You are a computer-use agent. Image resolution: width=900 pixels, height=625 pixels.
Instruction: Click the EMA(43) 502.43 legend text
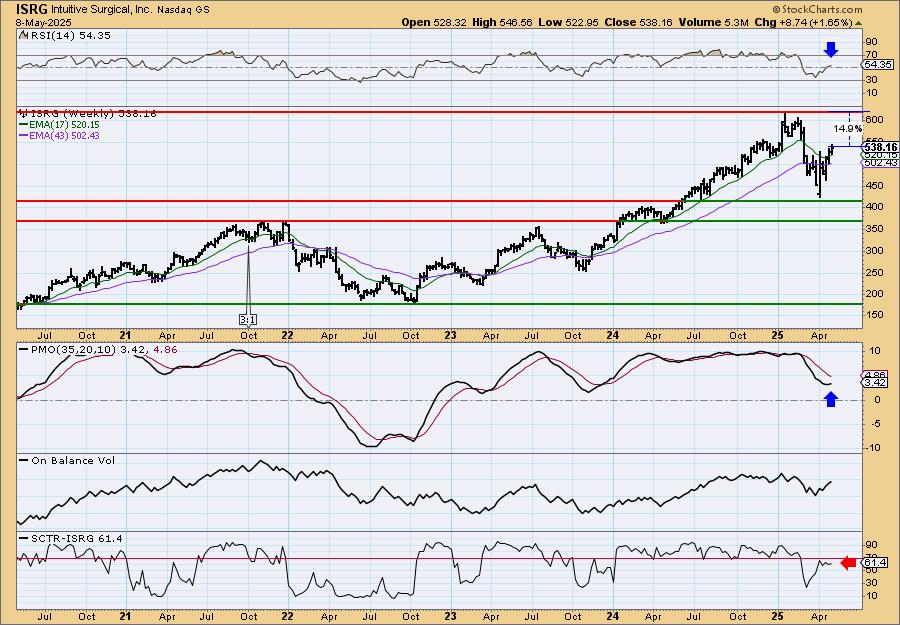click(64, 136)
